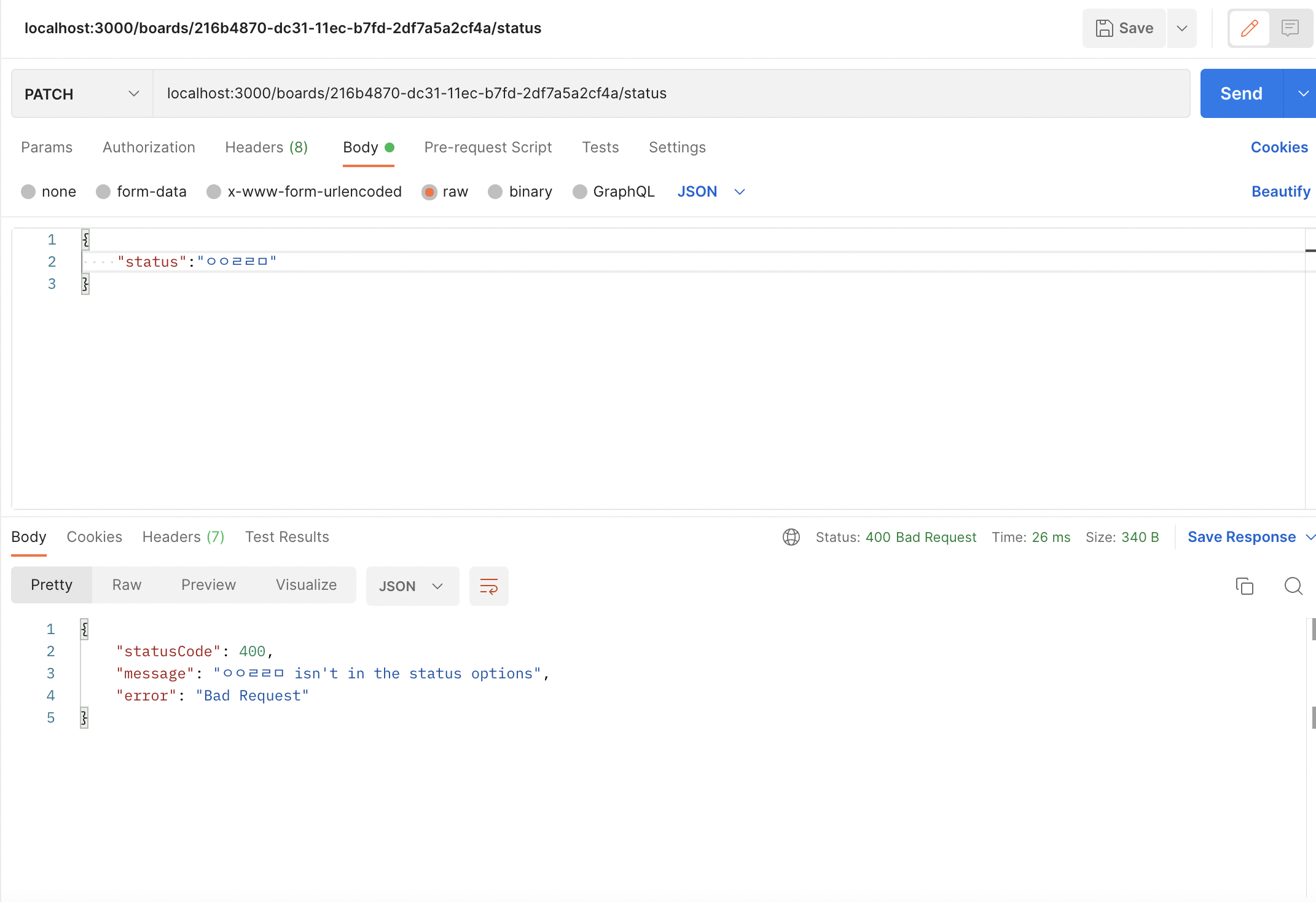
Task: Click the pencil edit mode icon
Action: coord(1249,28)
